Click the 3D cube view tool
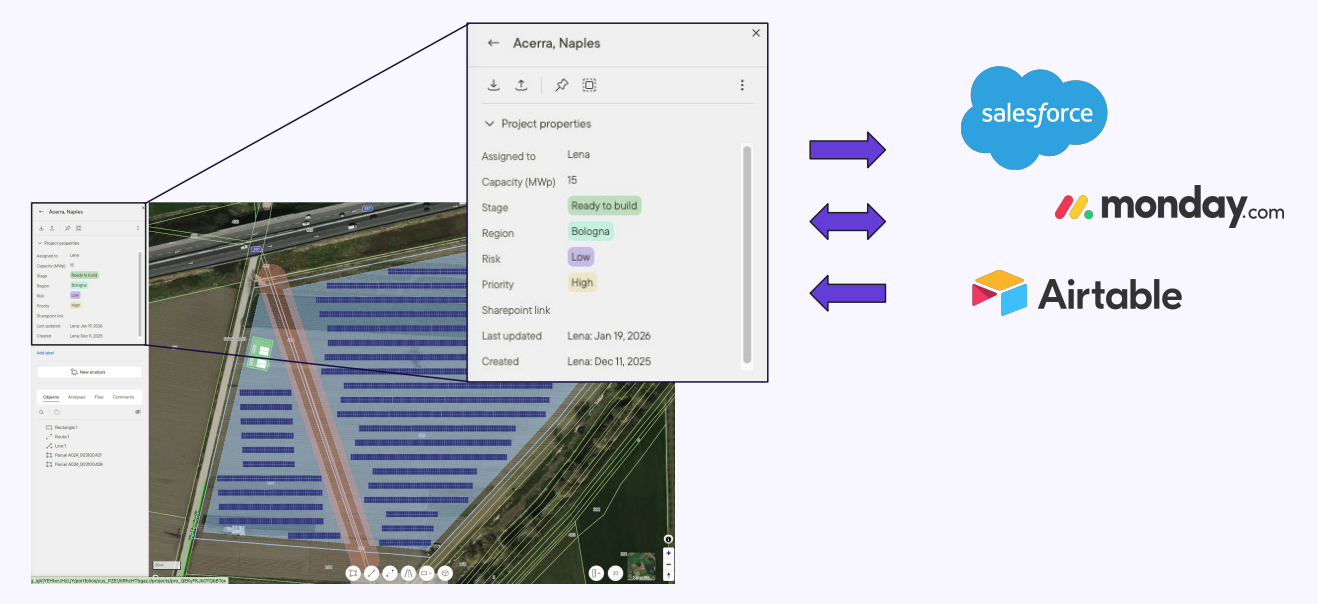 pos(446,573)
